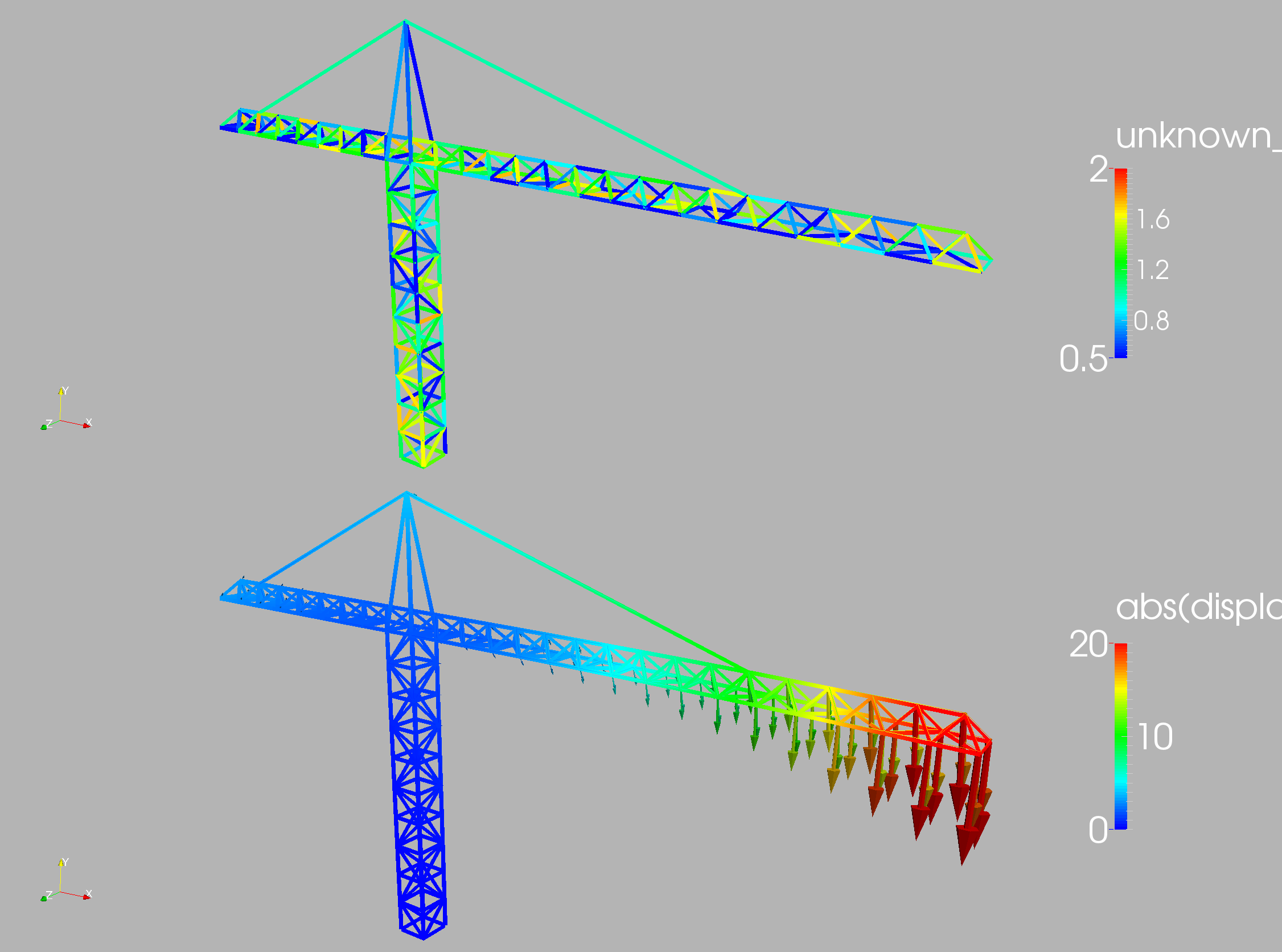Click the 20 maximum label on lower legend

click(1088, 645)
